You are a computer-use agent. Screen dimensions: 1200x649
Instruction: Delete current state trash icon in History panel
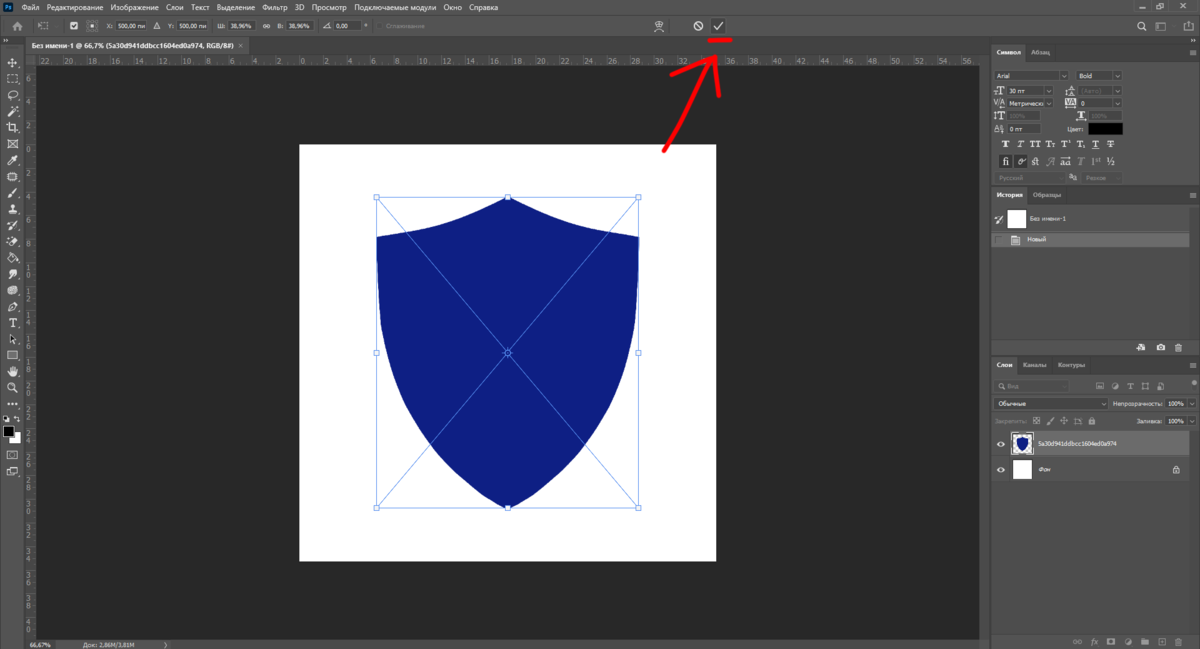click(x=1178, y=347)
